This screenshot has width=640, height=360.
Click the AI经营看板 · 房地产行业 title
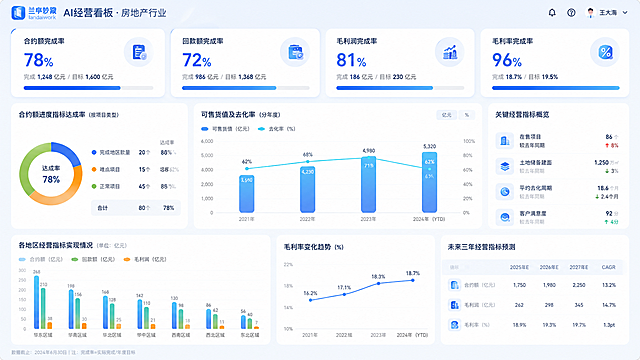(115, 13)
